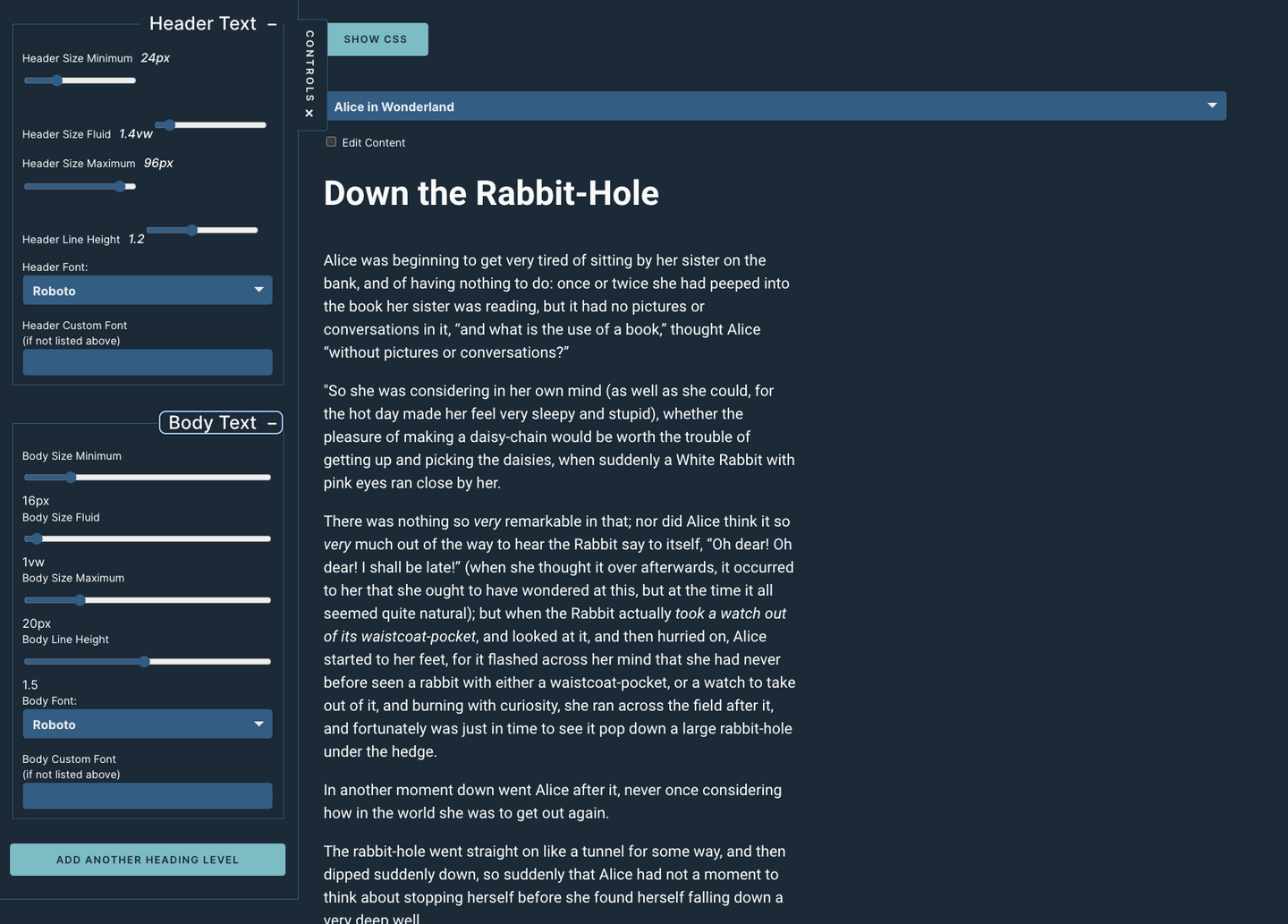Enable the Edit Content checkbox
The height and width of the screenshot is (924, 1288).
tap(331, 141)
